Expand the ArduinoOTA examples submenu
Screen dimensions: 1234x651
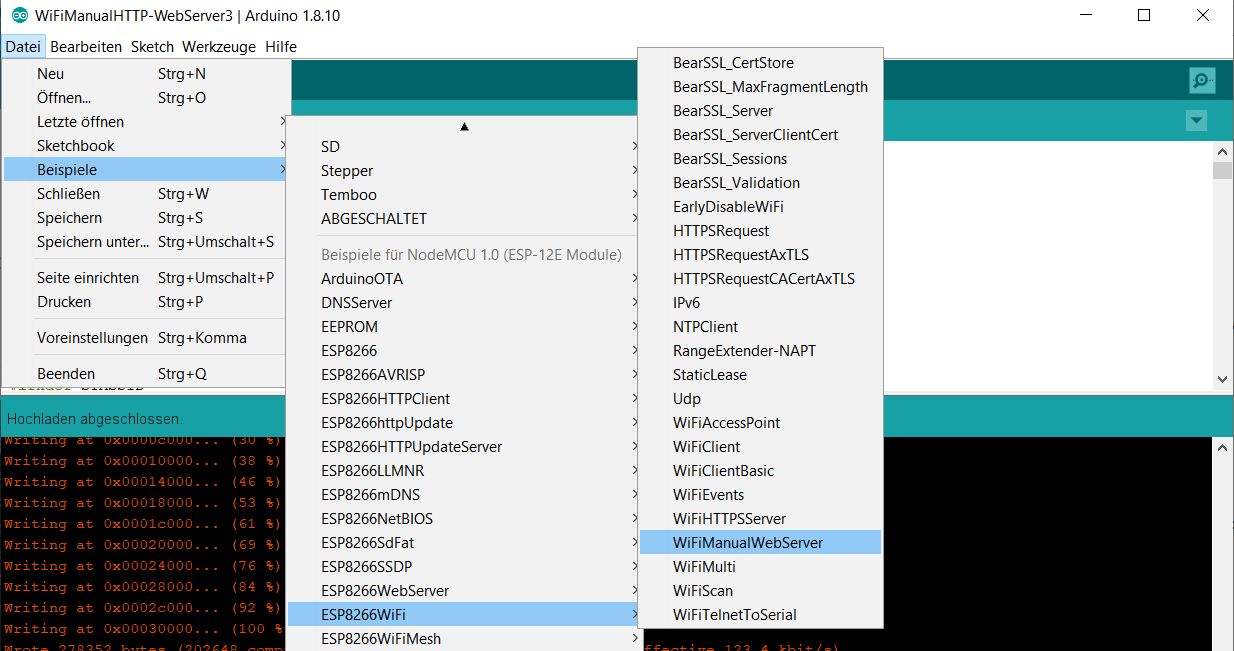[362, 278]
